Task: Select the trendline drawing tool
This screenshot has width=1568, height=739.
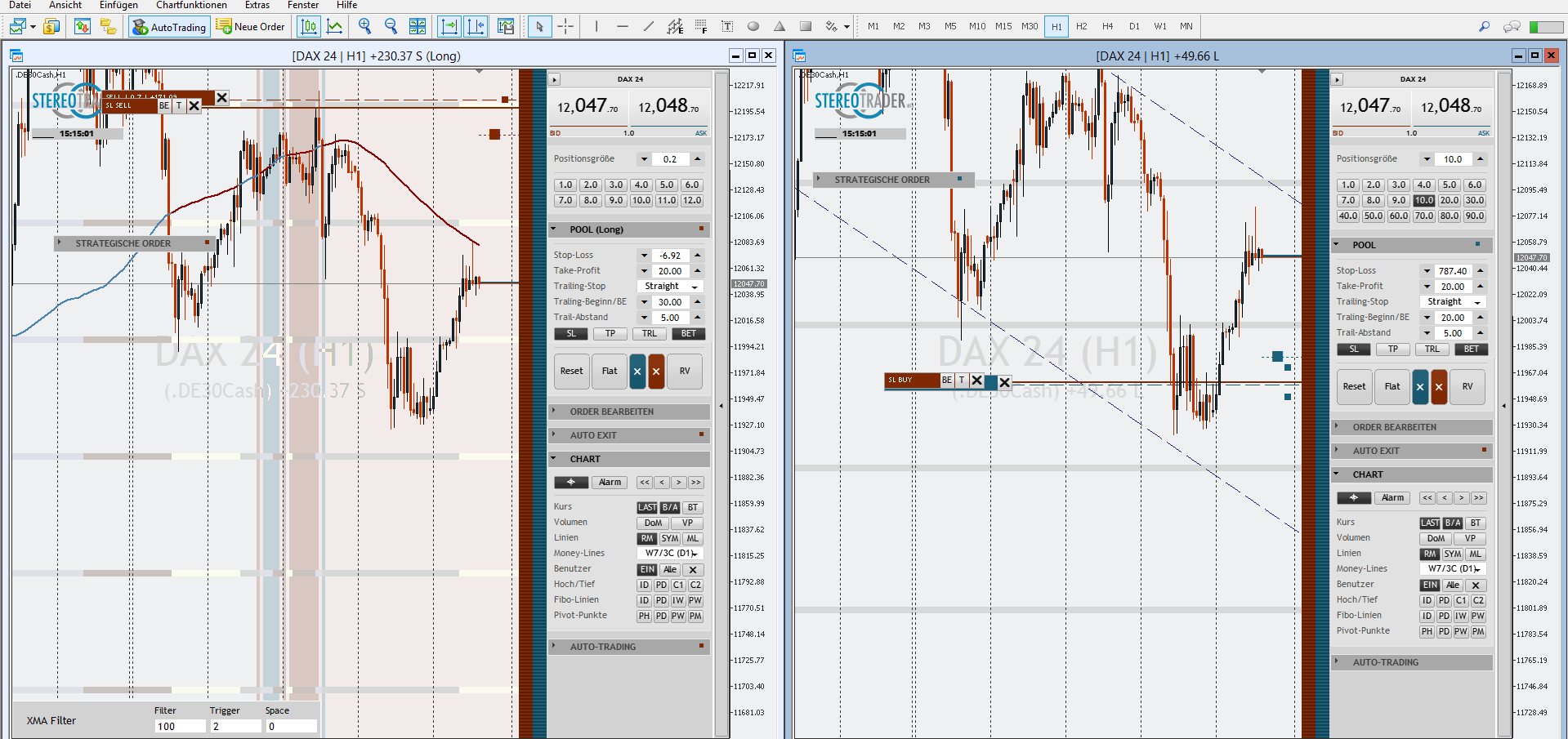Action: (x=647, y=26)
